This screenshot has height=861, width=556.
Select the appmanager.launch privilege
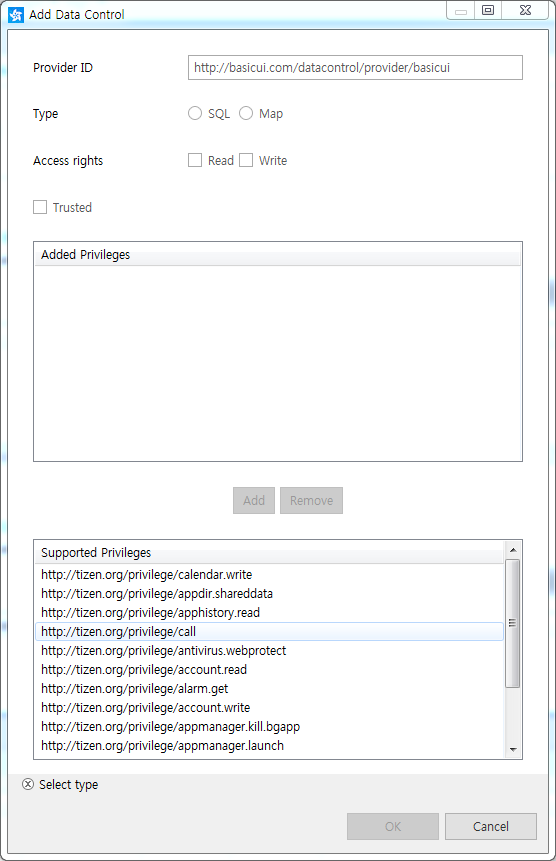[x=269, y=746]
